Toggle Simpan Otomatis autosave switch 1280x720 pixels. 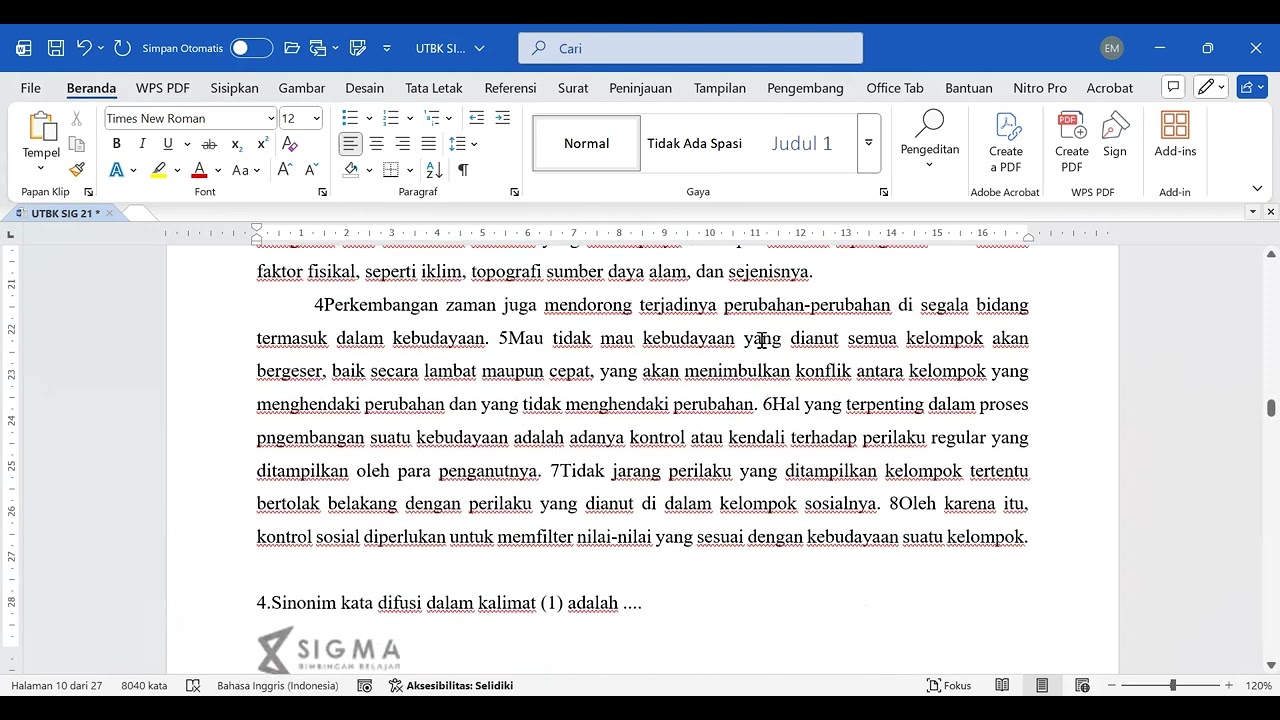251,48
